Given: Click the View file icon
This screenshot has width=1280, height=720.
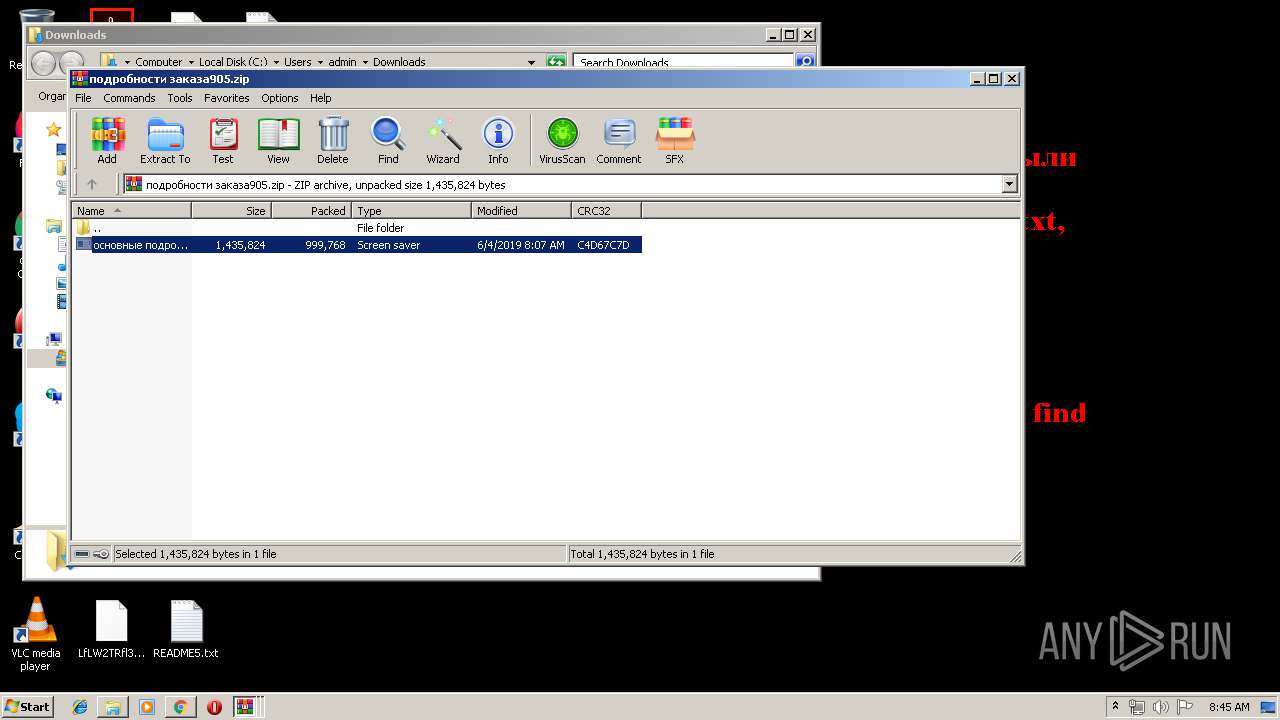Looking at the screenshot, I should click(278, 141).
